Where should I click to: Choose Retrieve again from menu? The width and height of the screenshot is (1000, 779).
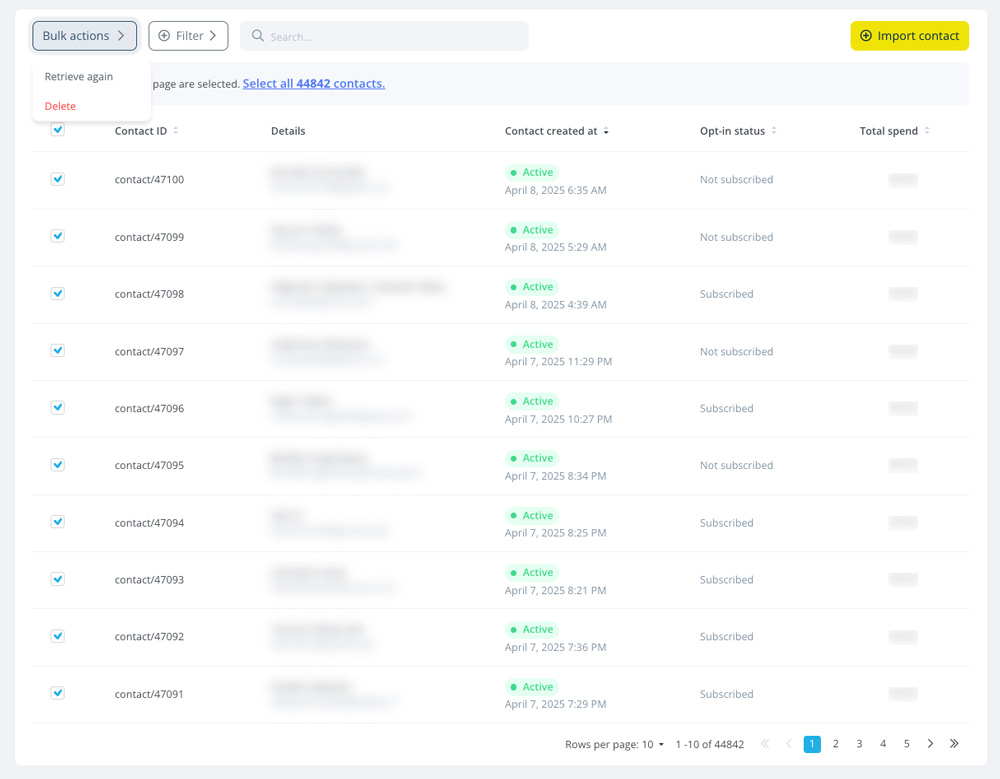click(x=78, y=77)
